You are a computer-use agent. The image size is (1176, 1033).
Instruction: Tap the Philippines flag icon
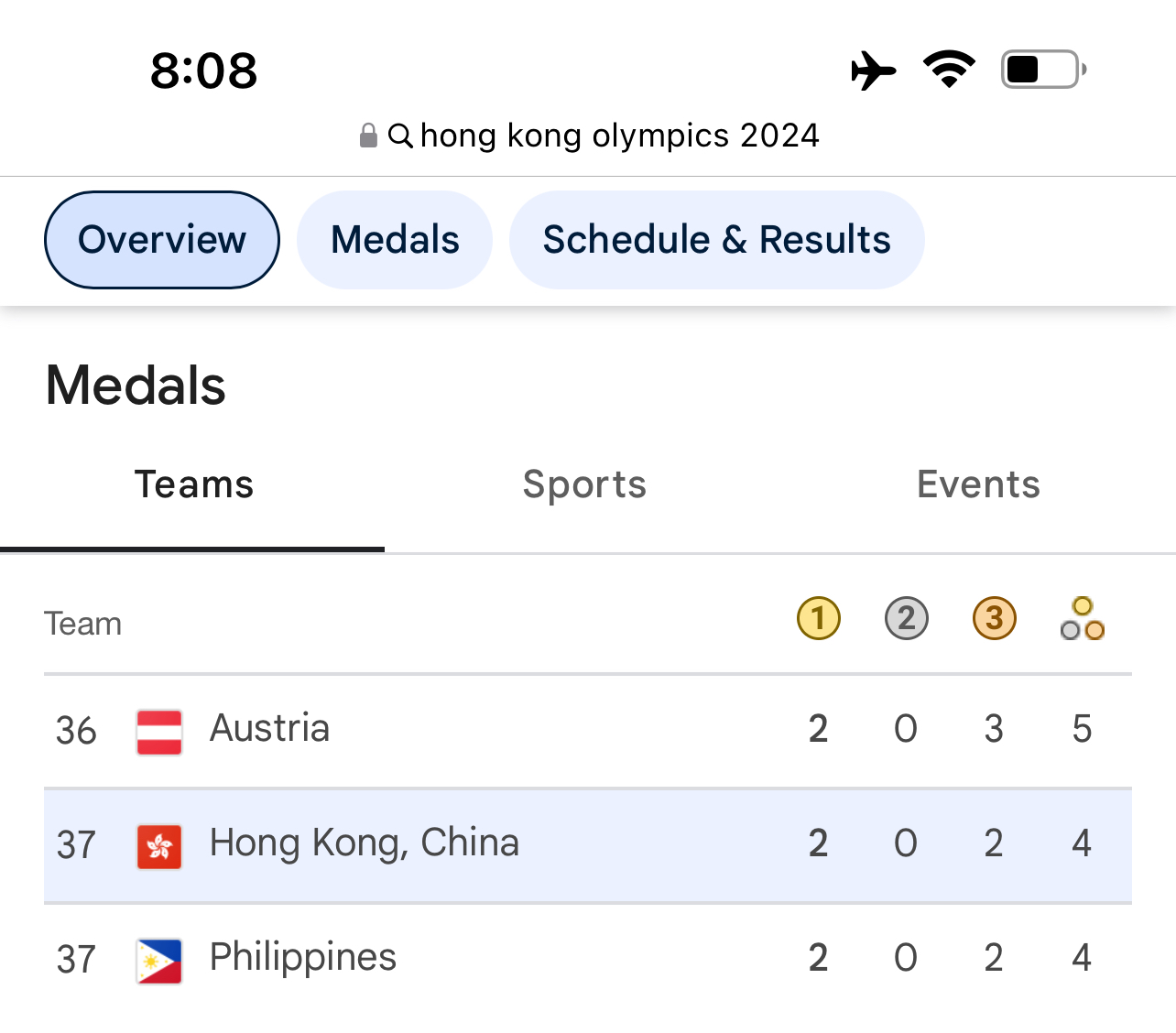[159, 961]
